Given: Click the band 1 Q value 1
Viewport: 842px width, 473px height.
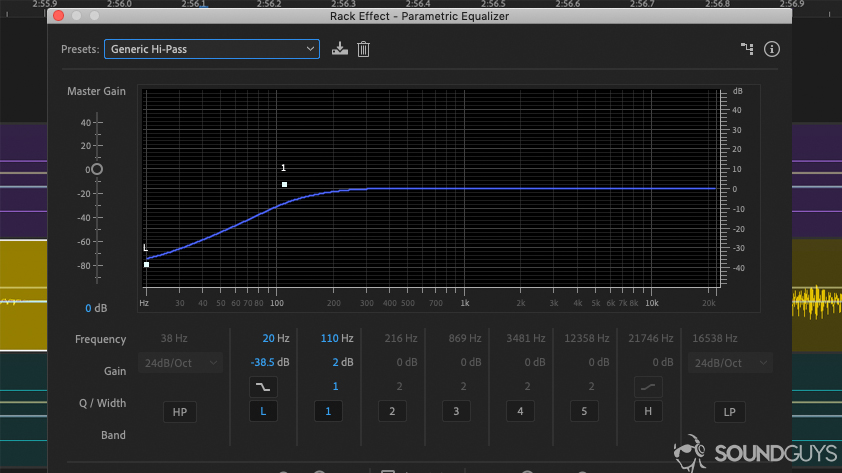Looking at the screenshot, I should [335, 386].
